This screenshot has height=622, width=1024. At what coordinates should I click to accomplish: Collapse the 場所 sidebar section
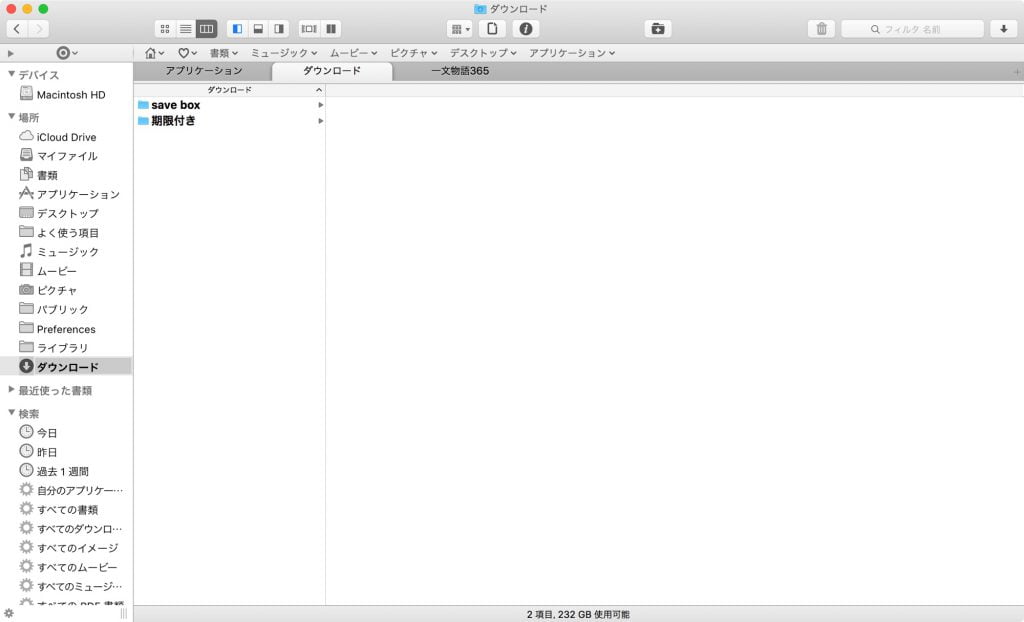click(x=11, y=117)
